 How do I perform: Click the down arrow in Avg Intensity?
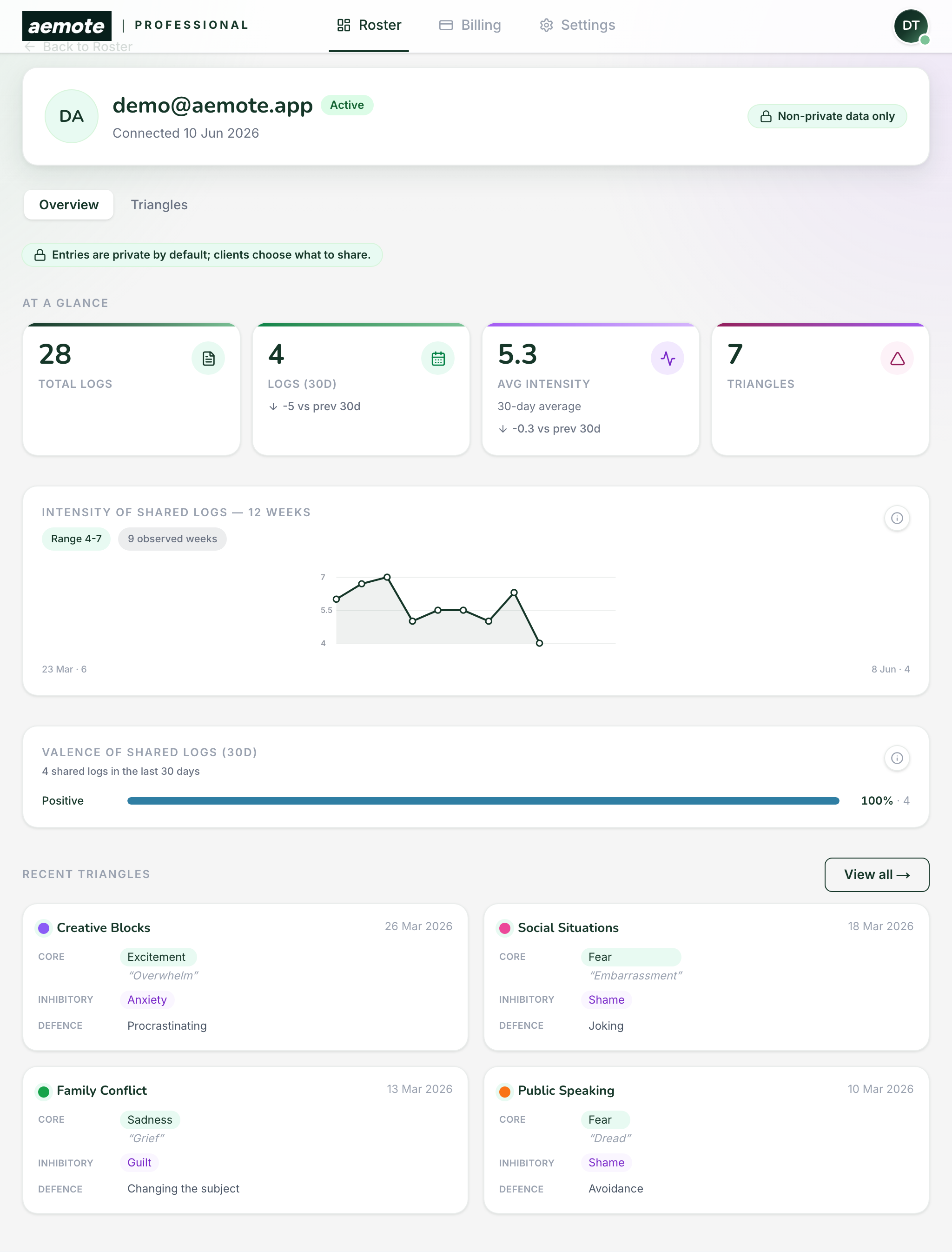[502, 429]
